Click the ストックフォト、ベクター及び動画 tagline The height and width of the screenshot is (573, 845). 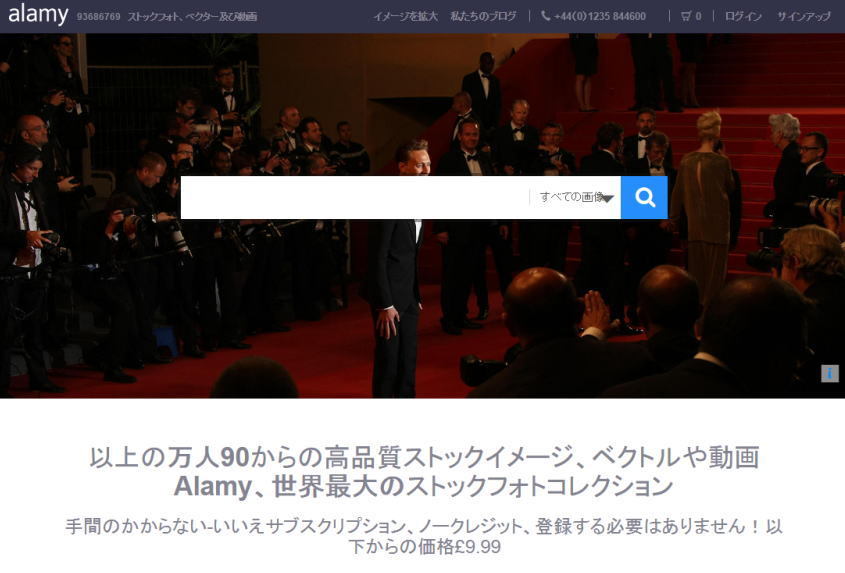pos(192,17)
